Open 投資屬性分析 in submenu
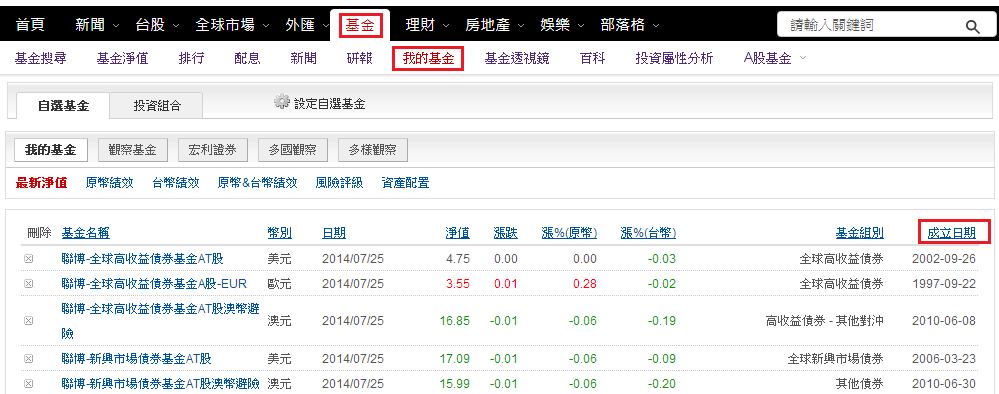 pos(674,59)
